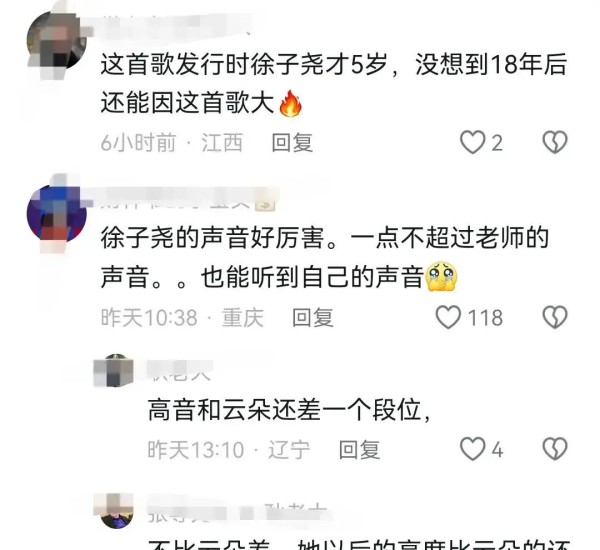Dislike the Chongqing comment about 徐子尧's voice

pos(555,317)
